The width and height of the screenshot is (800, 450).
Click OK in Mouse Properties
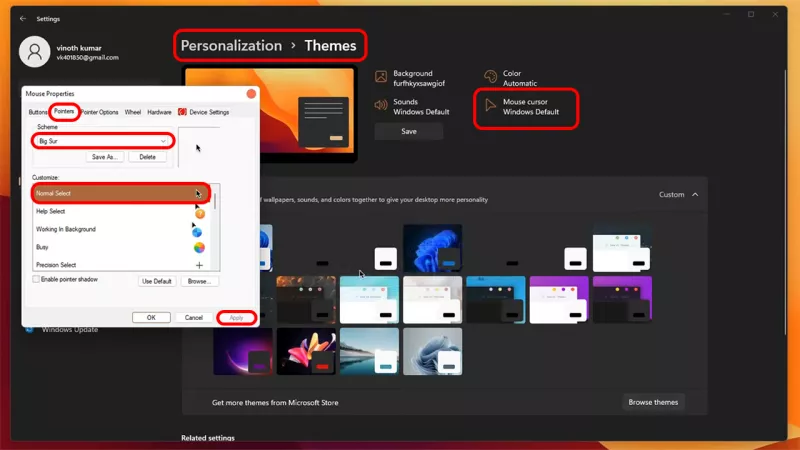(151, 317)
